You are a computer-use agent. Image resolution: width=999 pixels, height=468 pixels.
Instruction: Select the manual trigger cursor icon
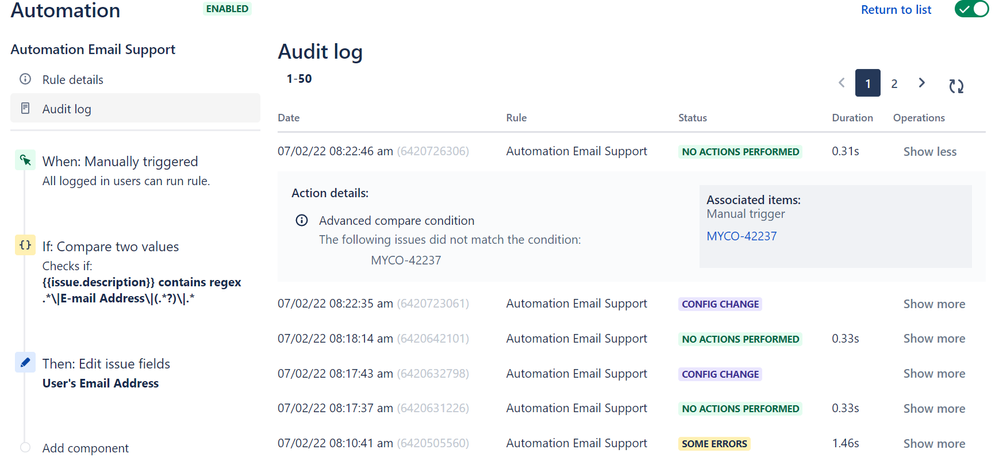point(24,161)
